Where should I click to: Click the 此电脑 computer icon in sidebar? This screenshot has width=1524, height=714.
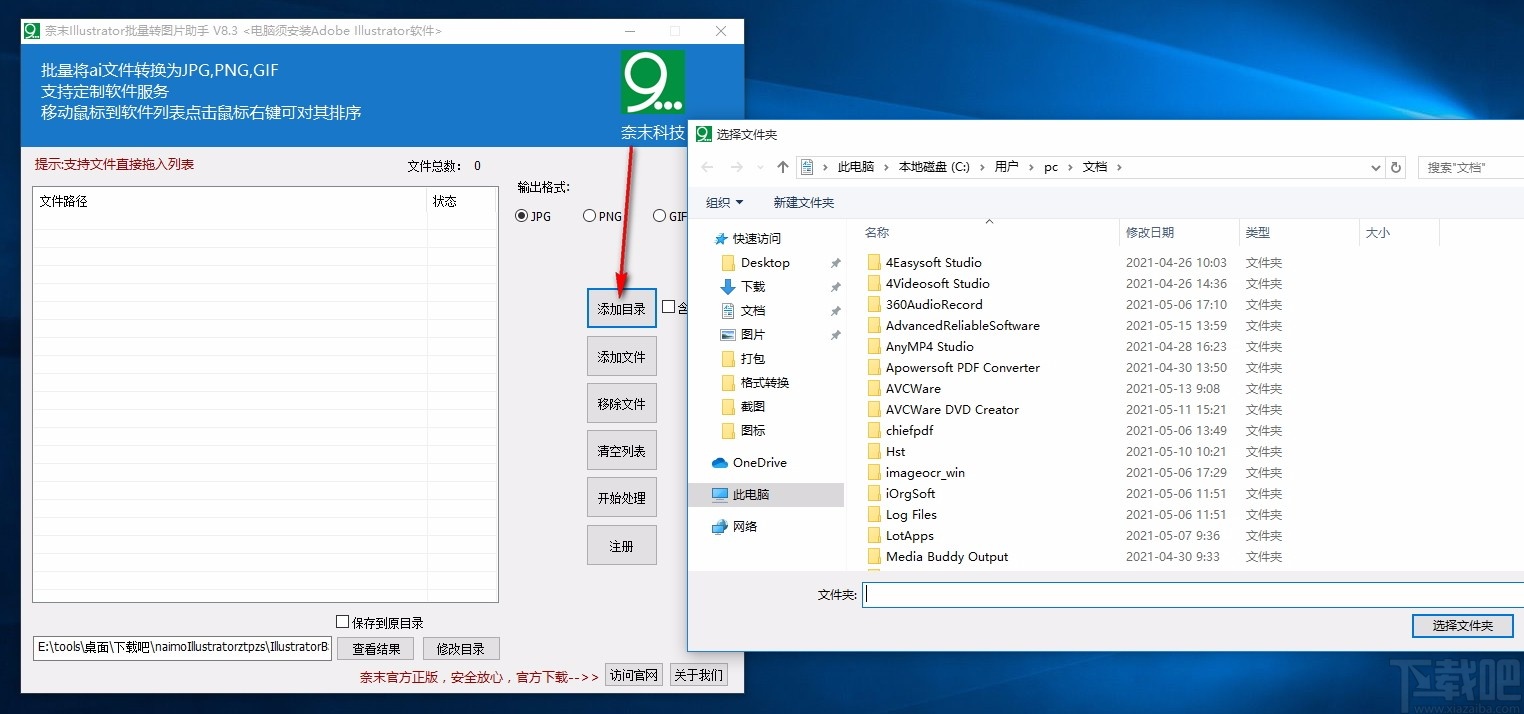pos(720,495)
